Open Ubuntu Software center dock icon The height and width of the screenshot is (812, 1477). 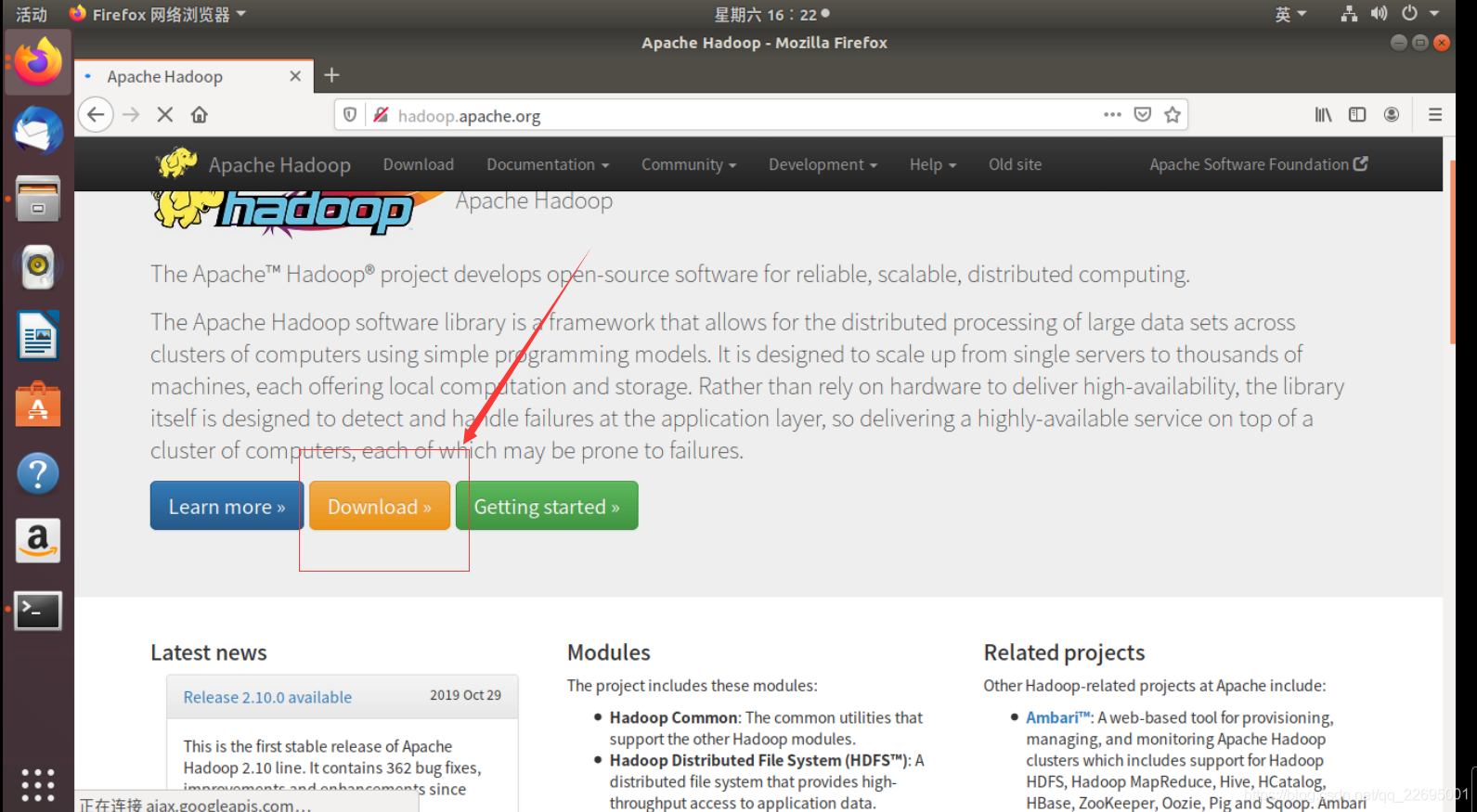pyautogui.click(x=38, y=405)
